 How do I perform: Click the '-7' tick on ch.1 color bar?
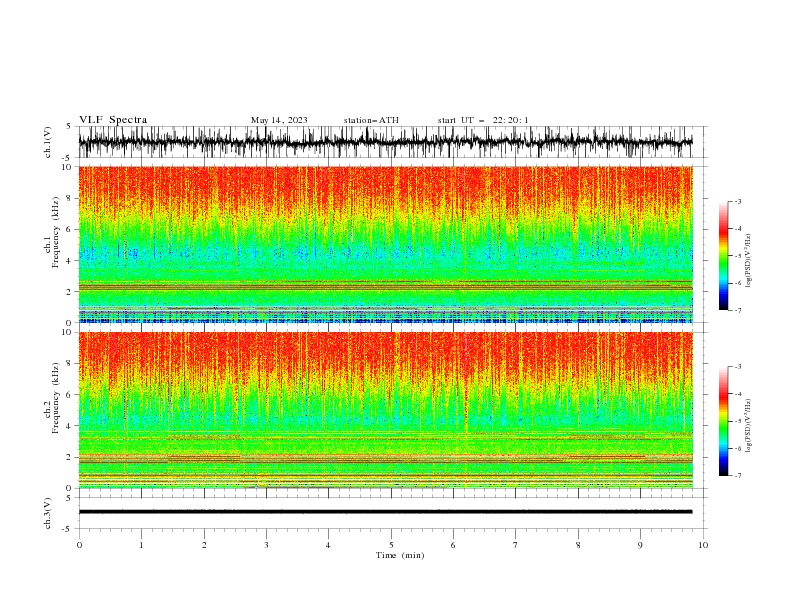[737, 310]
